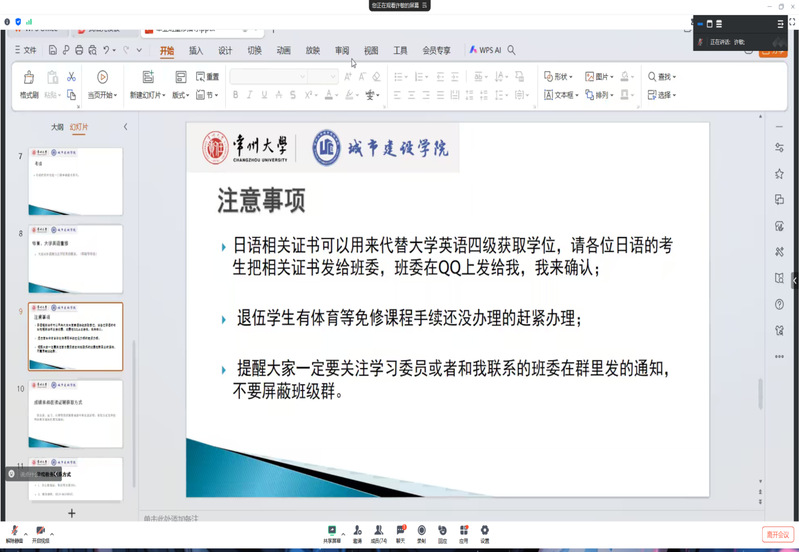This screenshot has width=799, height=552.
Task: Toggle Bold formatting in ribbon
Action: tap(236, 95)
